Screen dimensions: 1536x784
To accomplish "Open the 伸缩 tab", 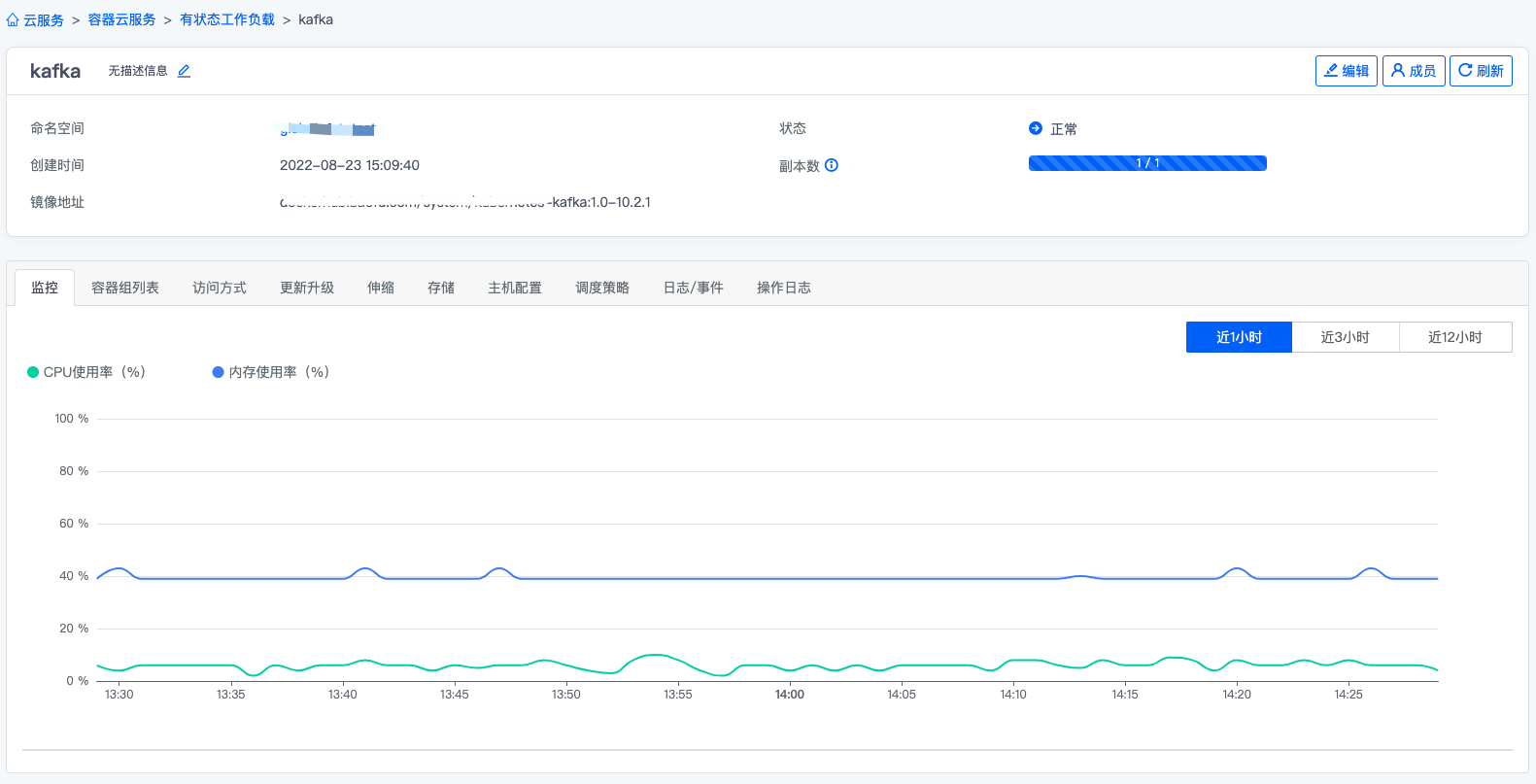I will 381,288.
